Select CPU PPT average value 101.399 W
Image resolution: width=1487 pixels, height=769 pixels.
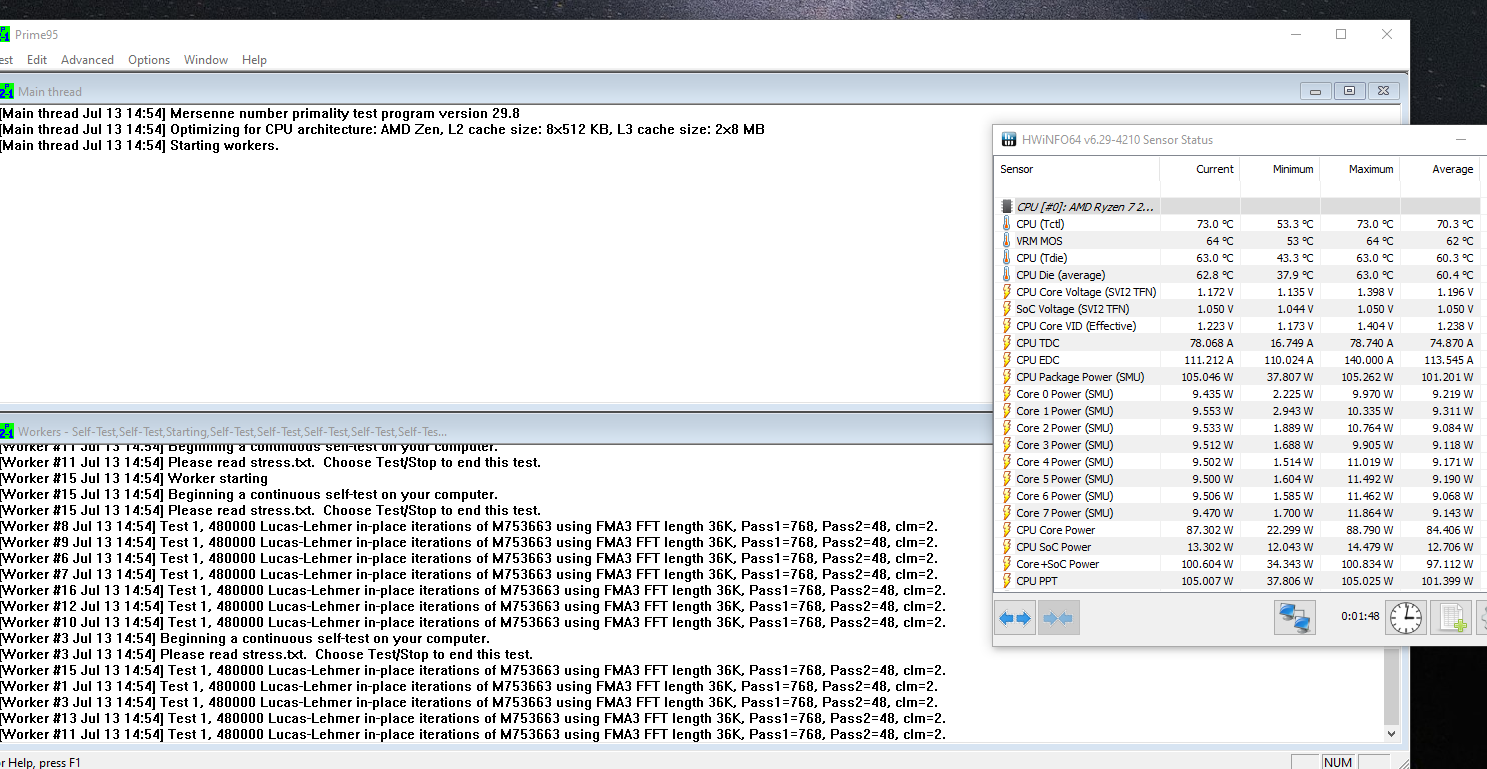[1447, 581]
